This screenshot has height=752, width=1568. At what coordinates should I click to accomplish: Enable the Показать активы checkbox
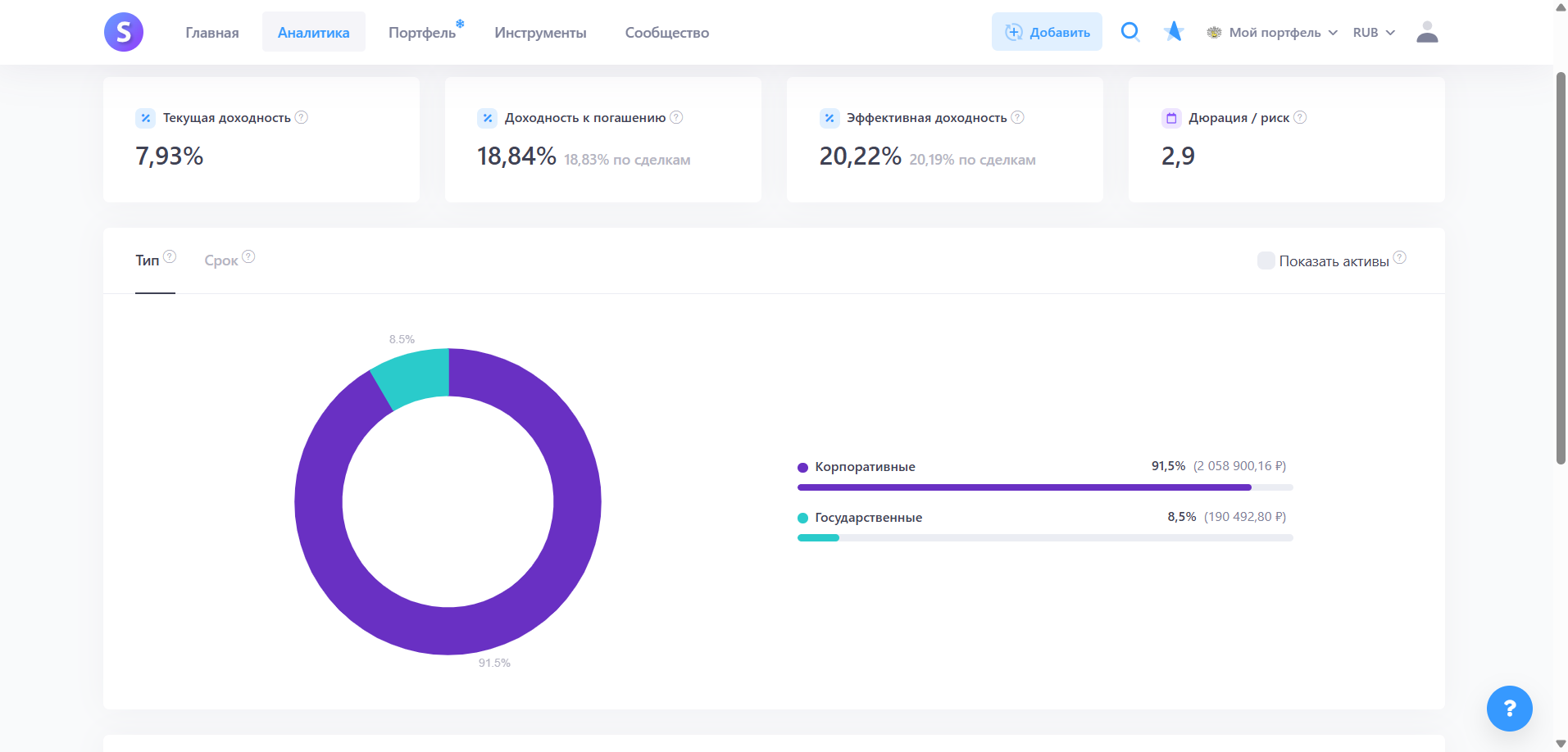[x=1266, y=260]
